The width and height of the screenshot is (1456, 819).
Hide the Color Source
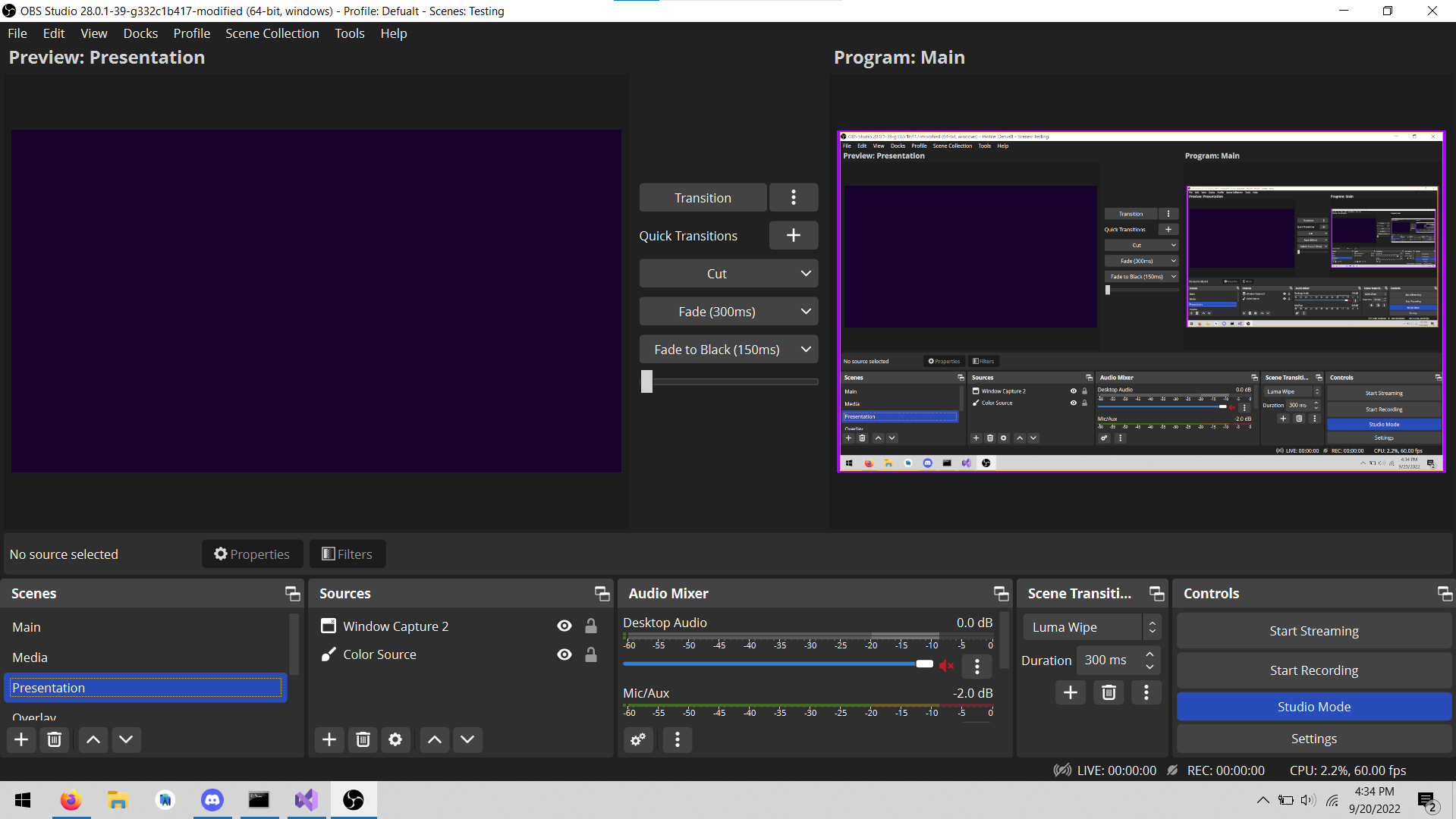[x=564, y=654]
